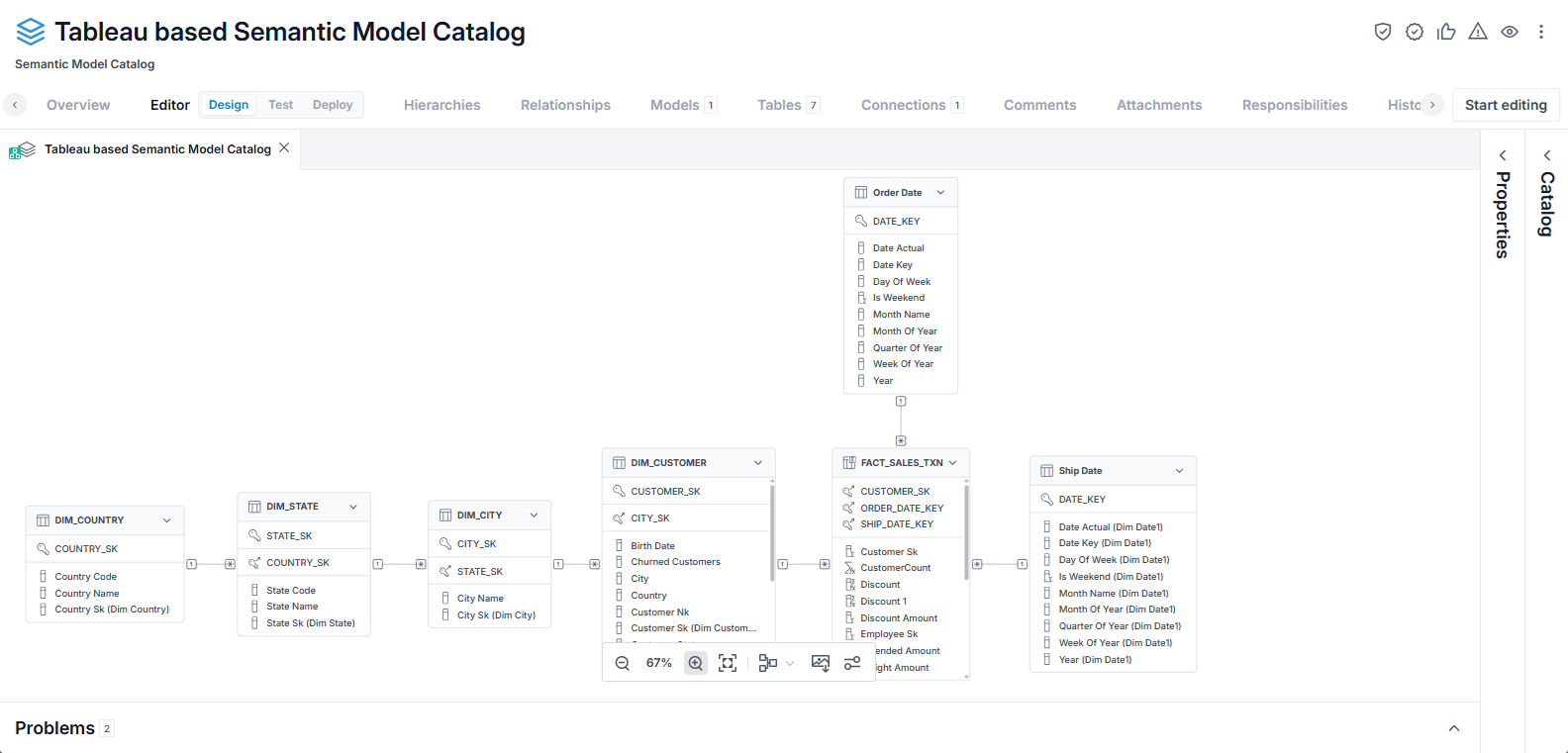Export diagram as image

point(821,663)
